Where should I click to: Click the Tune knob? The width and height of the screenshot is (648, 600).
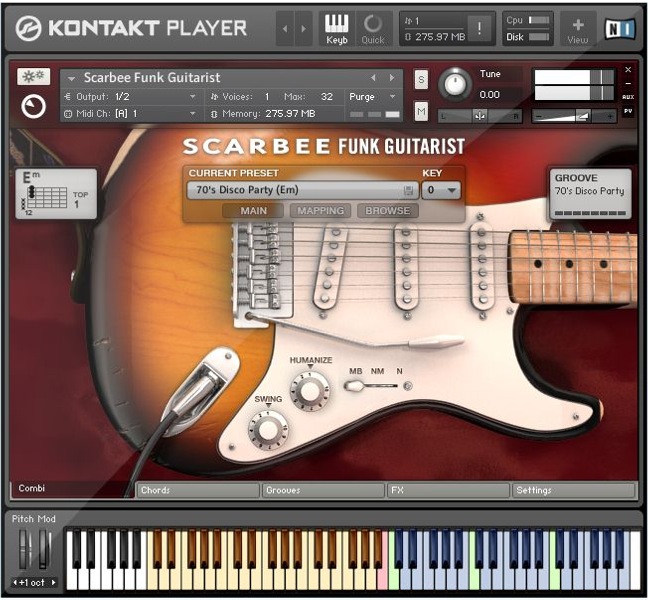[455, 84]
